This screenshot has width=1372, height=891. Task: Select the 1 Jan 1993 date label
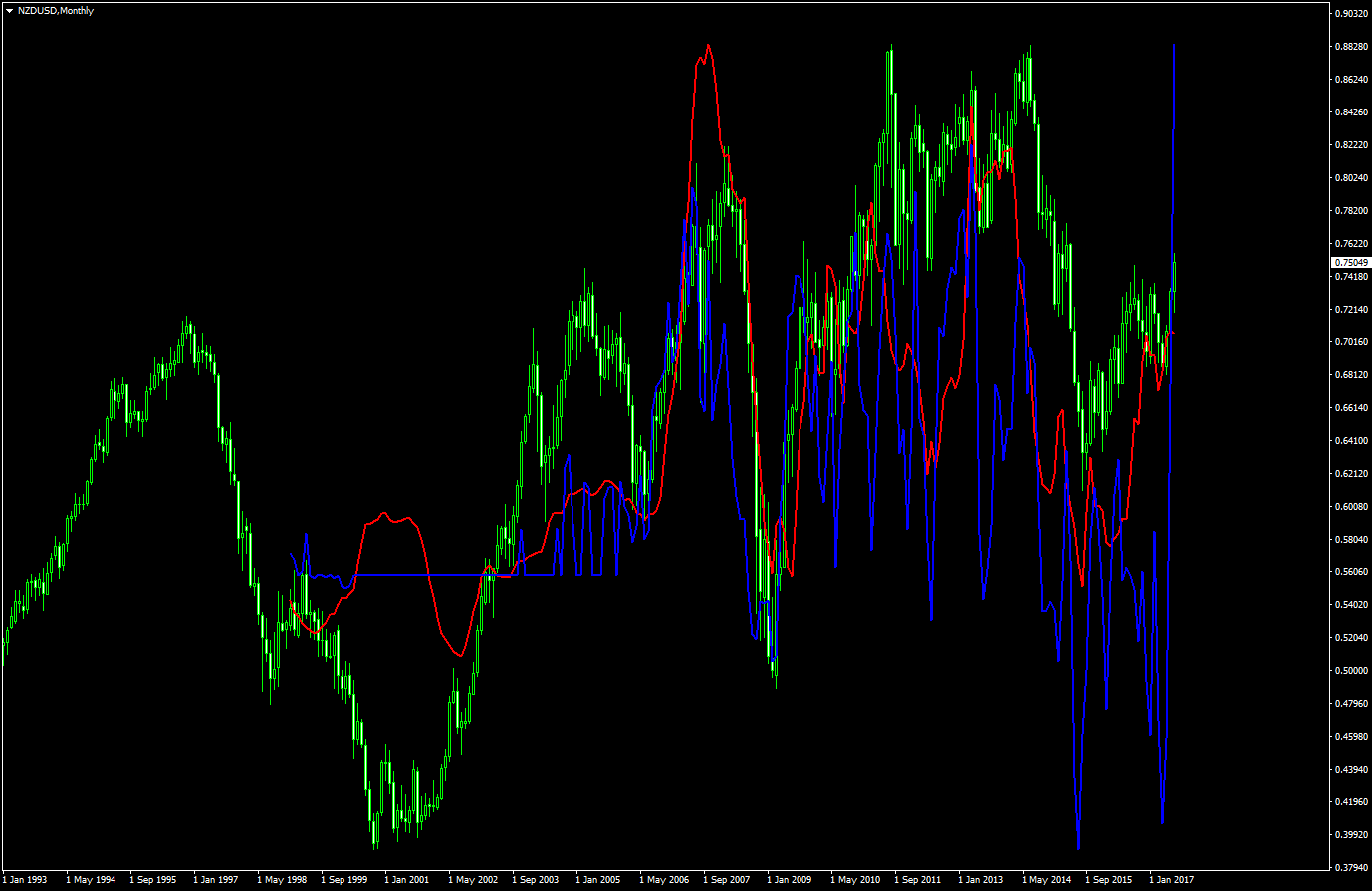coord(25,880)
